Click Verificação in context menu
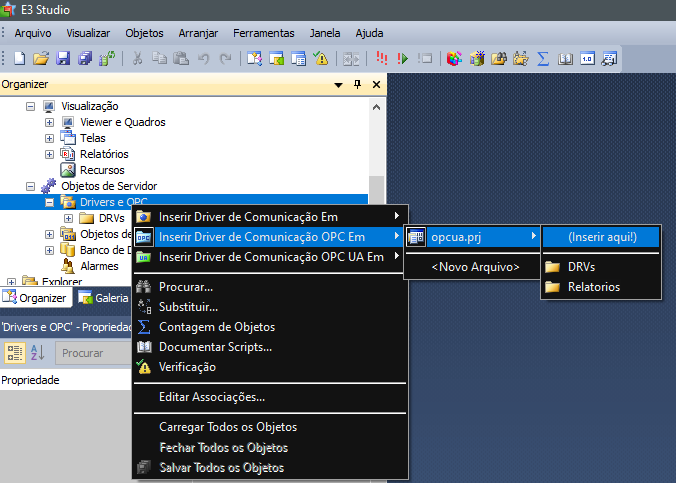This screenshot has width=676, height=483. (270, 367)
